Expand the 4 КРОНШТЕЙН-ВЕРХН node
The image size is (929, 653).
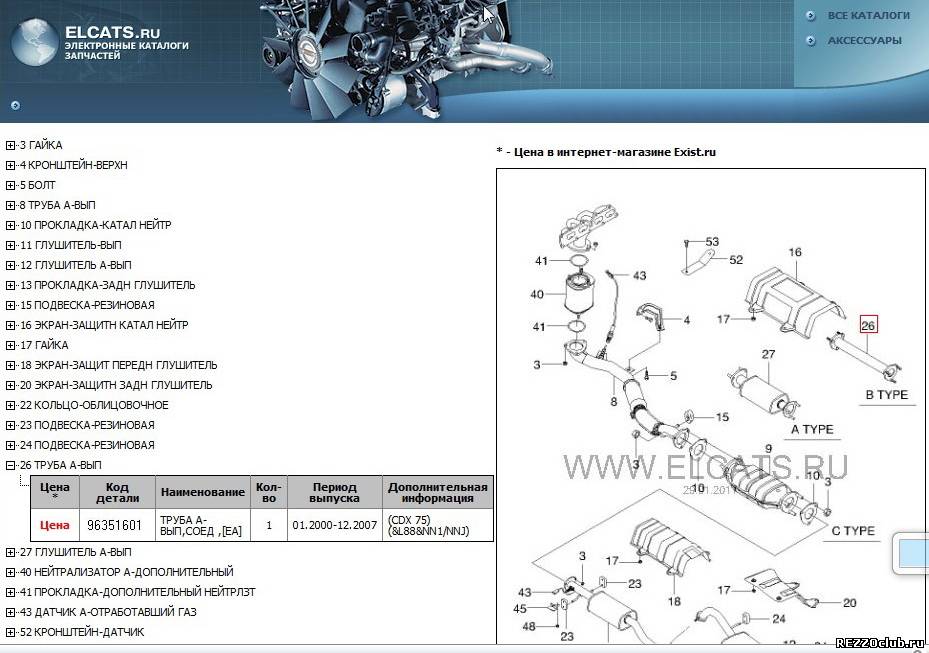tap(10, 165)
